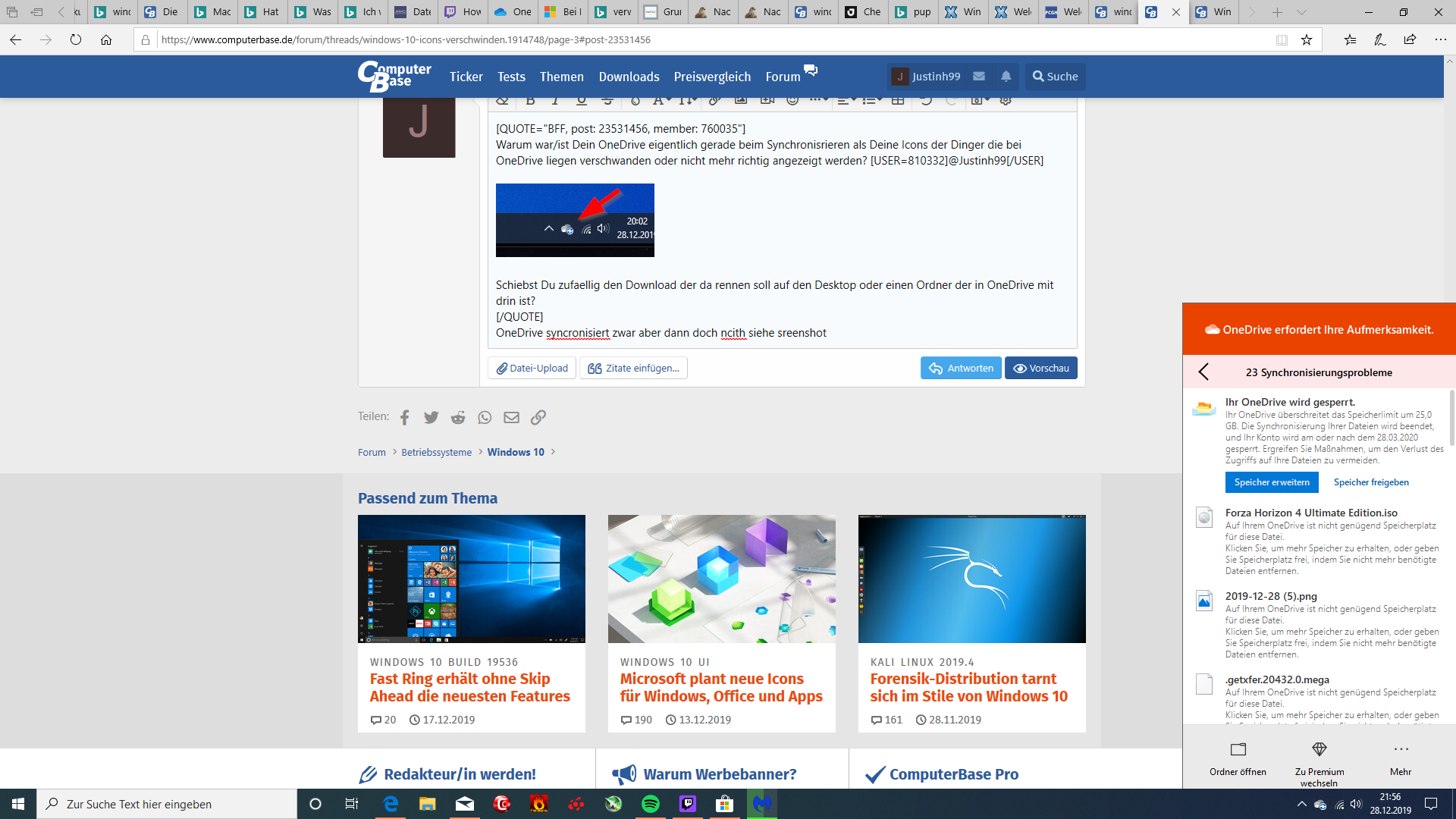This screenshot has width=1456, height=819.
Task: Insert a smiley via the emoji icon
Action: [792, 102]
